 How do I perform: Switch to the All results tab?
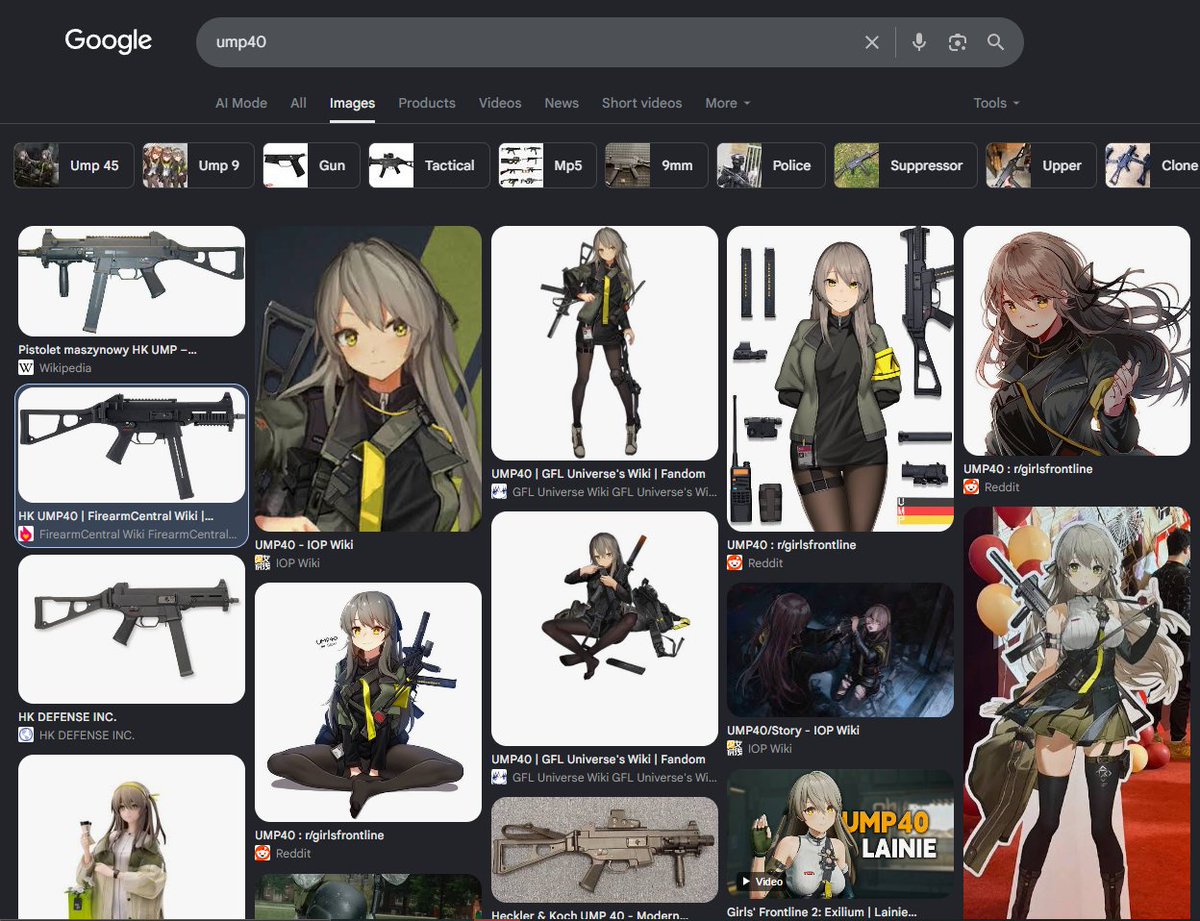[x=298, y=103]
